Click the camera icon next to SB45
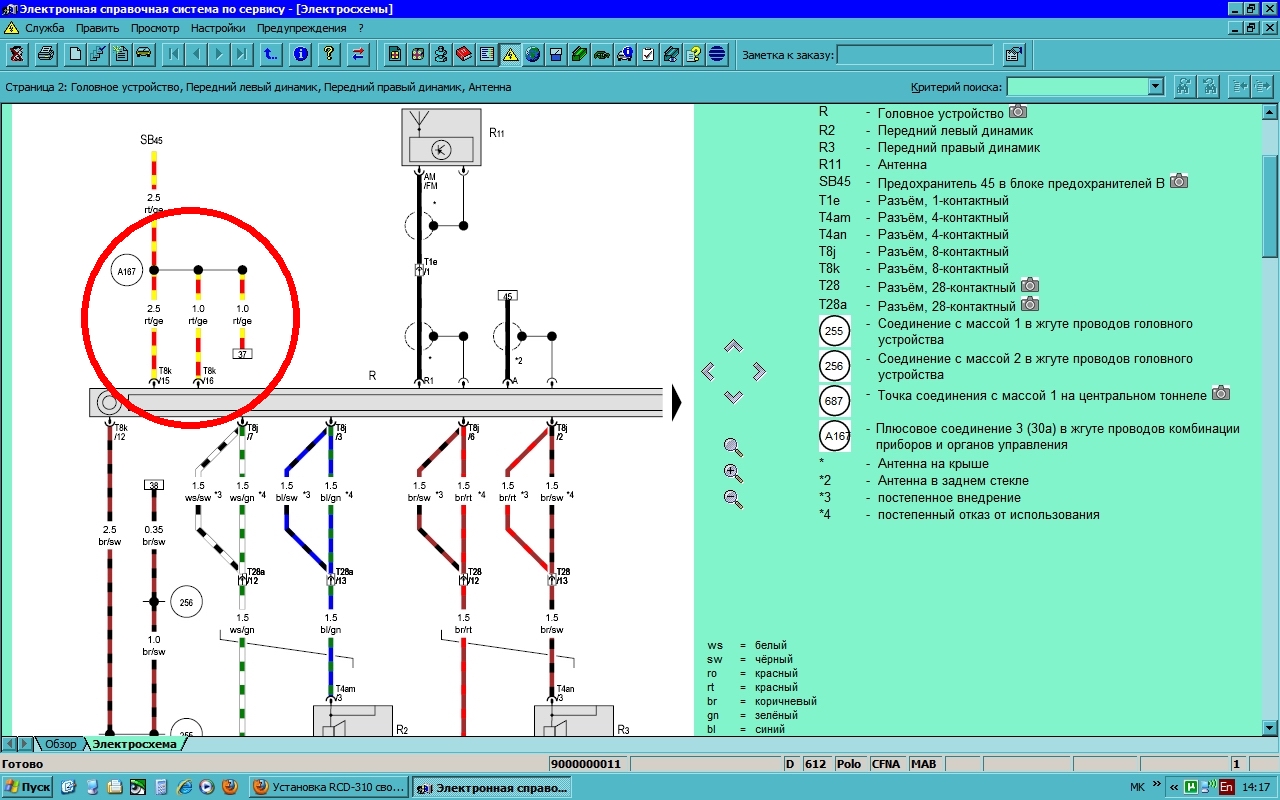1280x800 pixels. coord(1179,181)
